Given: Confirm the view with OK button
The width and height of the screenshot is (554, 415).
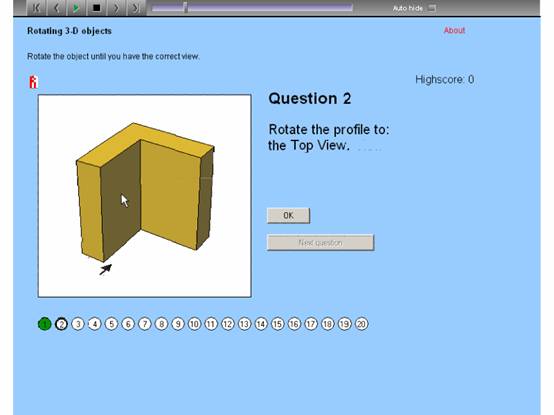Looking at the screenshot, I should (288, 215).
